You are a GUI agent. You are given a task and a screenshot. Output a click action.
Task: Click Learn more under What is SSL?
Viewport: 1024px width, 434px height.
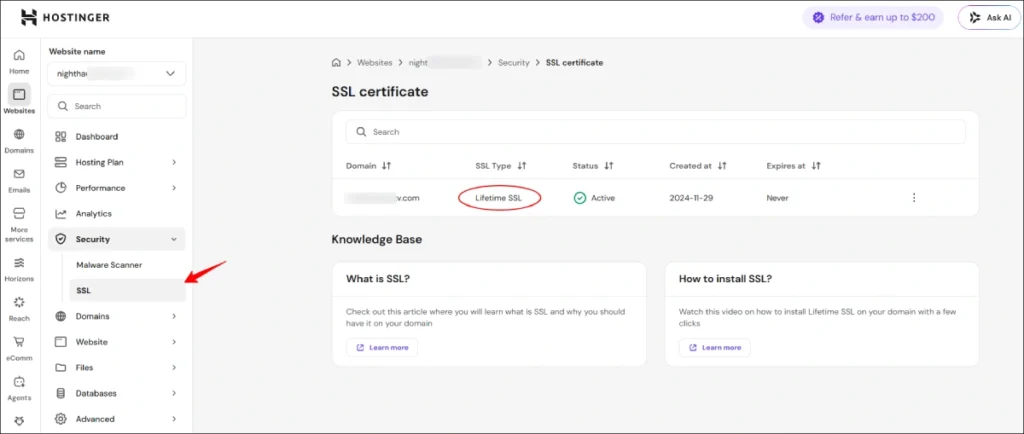(382, 348)
